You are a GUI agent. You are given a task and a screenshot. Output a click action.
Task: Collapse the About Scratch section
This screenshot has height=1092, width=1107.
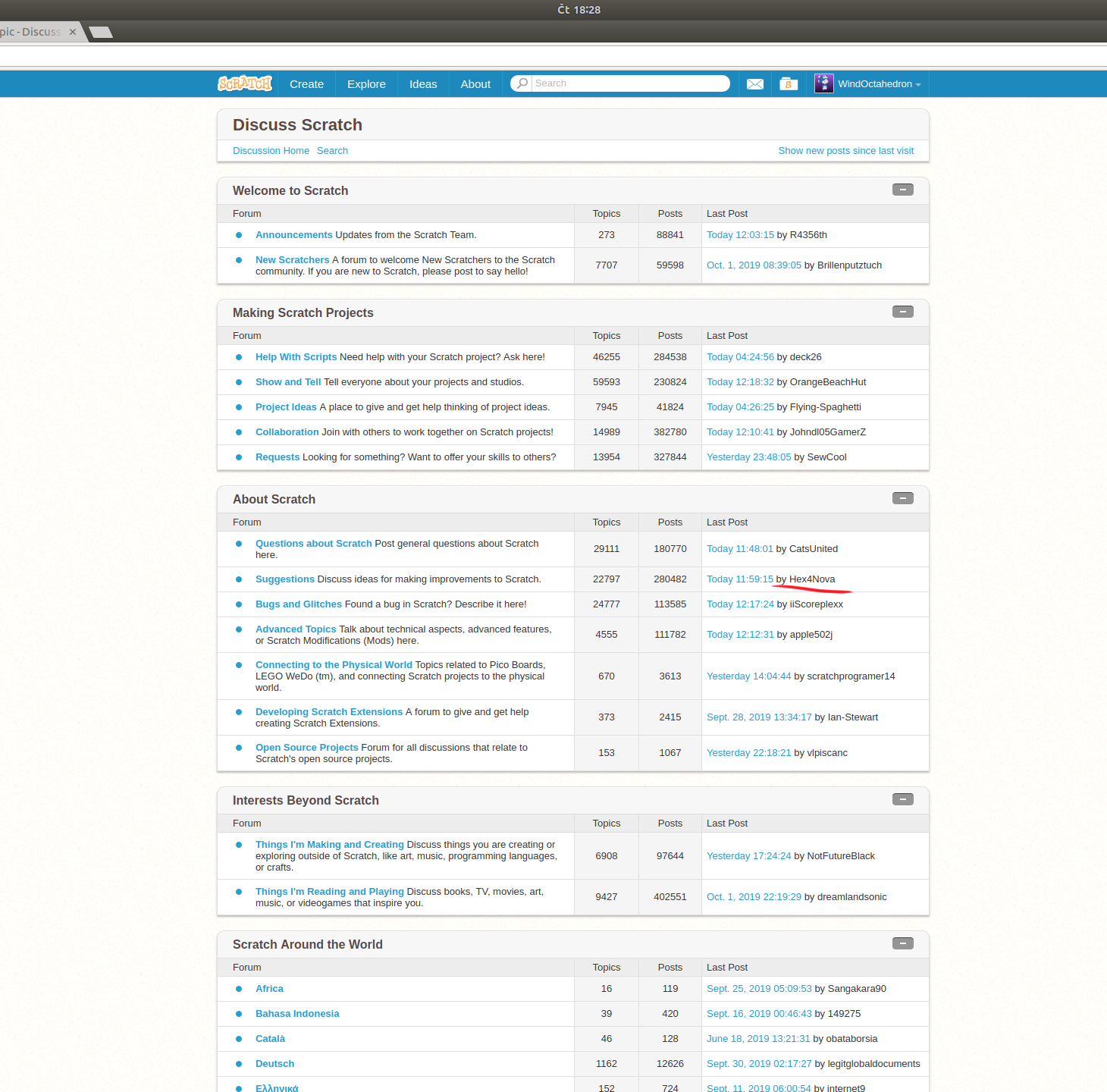coord(902,498)
